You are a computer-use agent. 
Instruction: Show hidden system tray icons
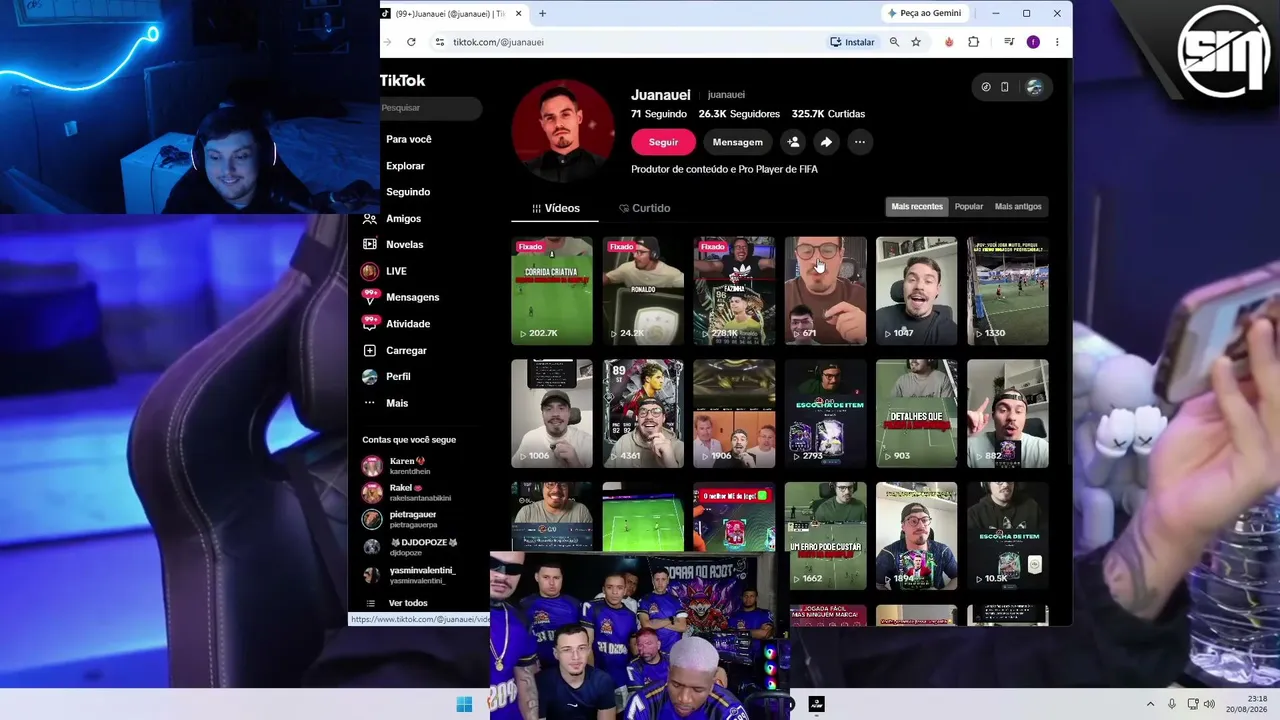(x=1150, y=704)
